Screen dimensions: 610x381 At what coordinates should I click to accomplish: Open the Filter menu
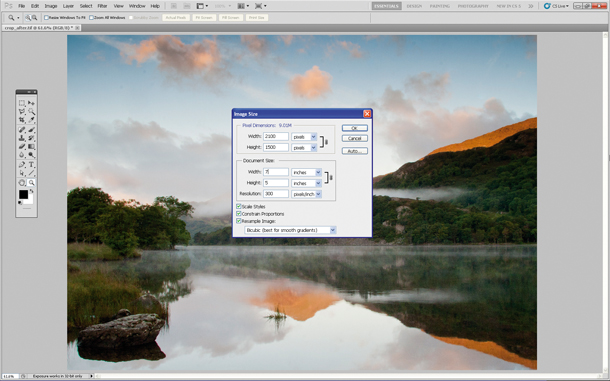102,6
